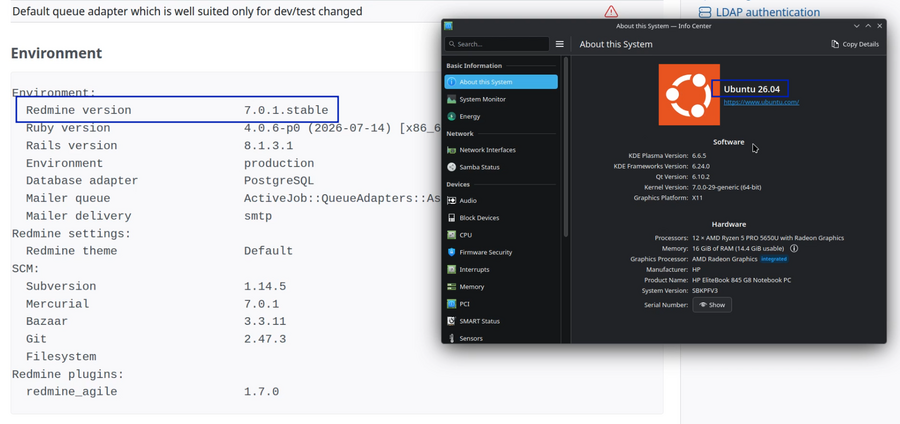Click the Info Center sidebar scrollbar
Image resolution: width=900 pixels, height=424 pixels.
pyautogui.click(x=567, y=146)
